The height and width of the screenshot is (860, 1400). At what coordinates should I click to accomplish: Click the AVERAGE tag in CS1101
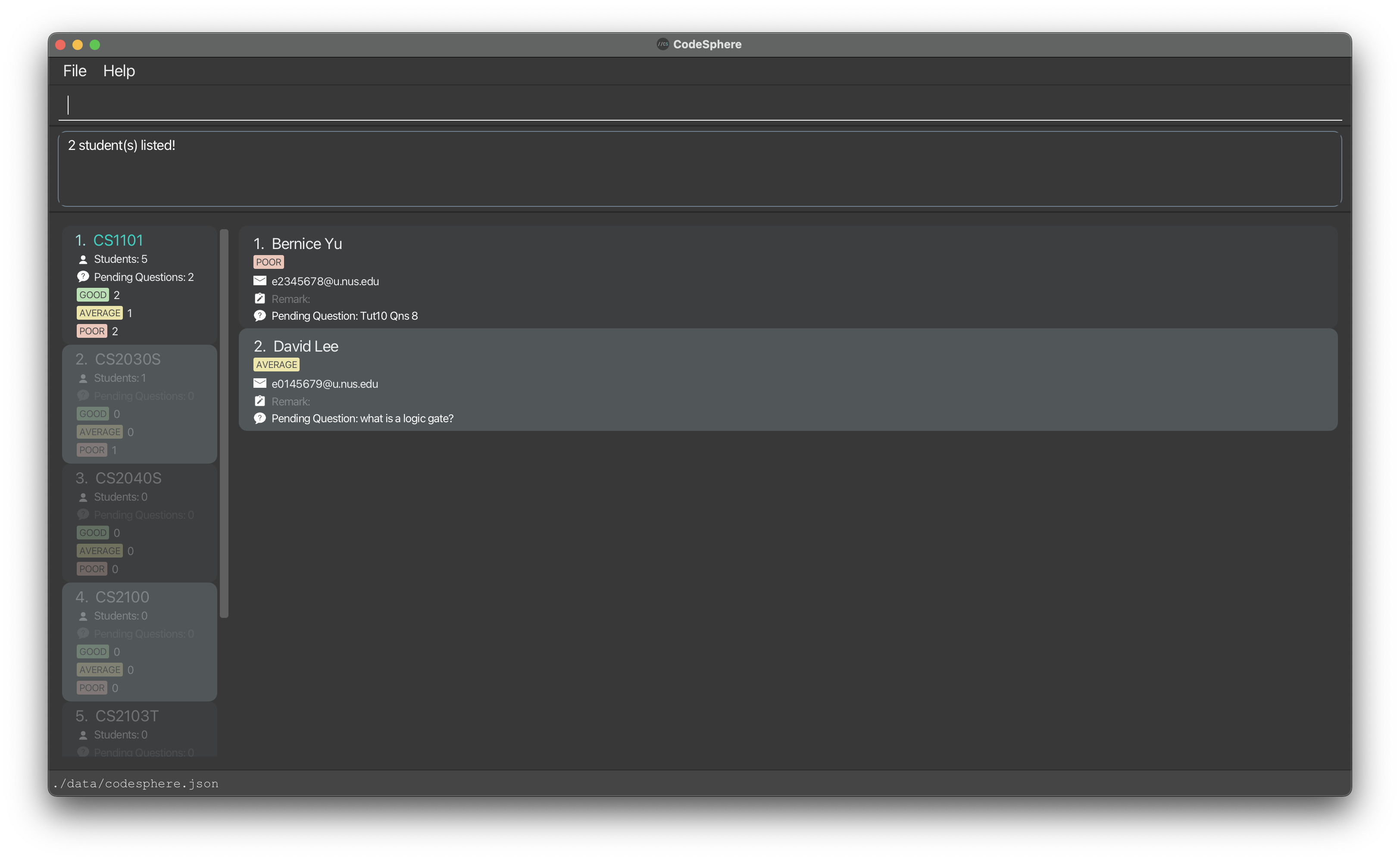tap(100, 313)
